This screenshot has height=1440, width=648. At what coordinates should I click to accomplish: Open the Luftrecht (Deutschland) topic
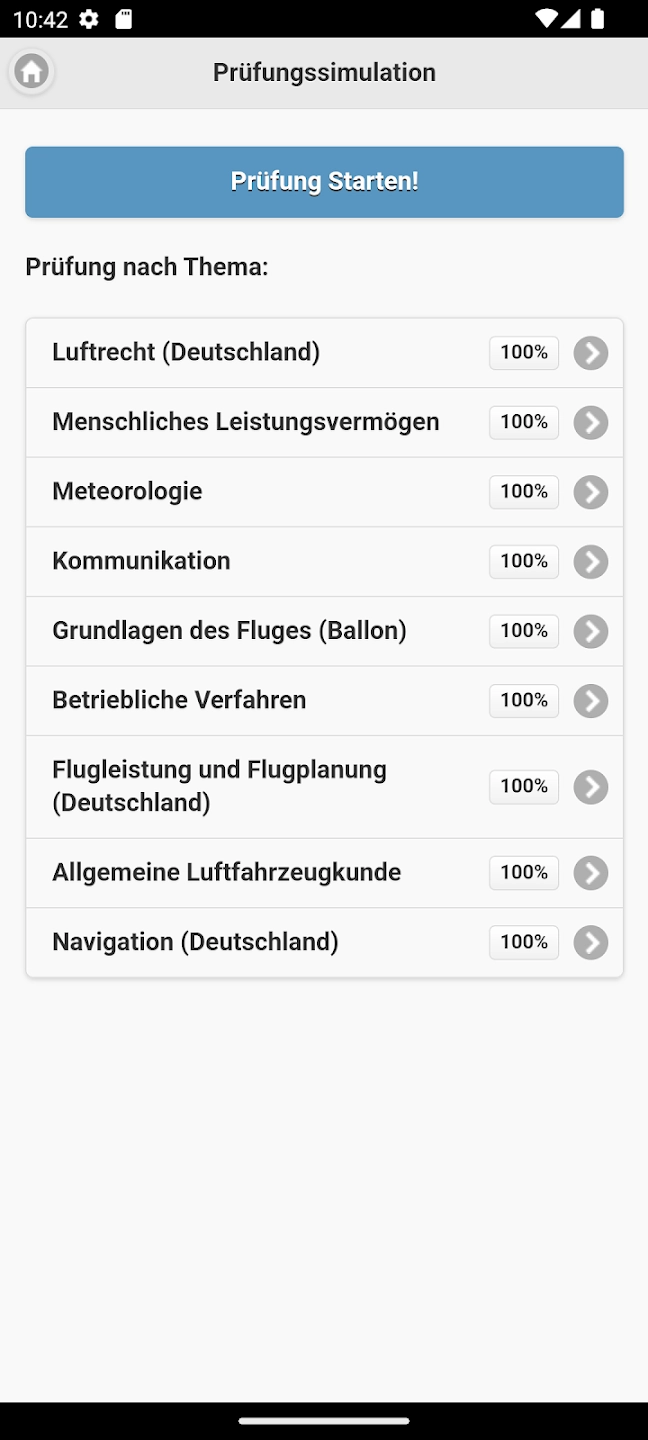(186, 352)
